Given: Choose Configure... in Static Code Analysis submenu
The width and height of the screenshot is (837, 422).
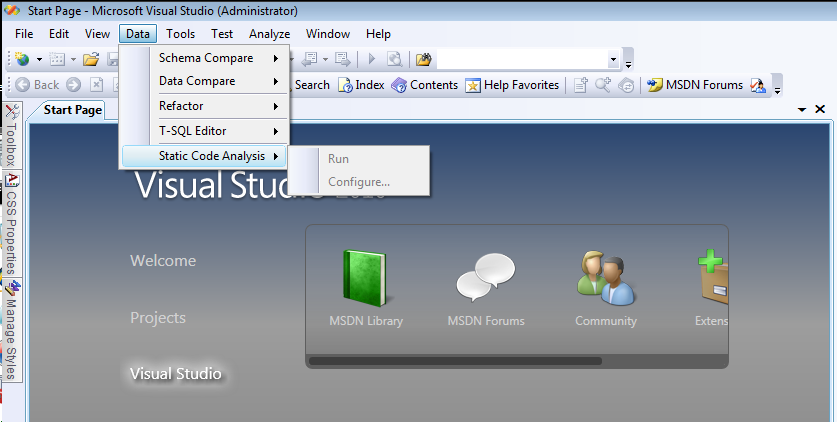Looking at the screenshot, I should tap(359, 182).
